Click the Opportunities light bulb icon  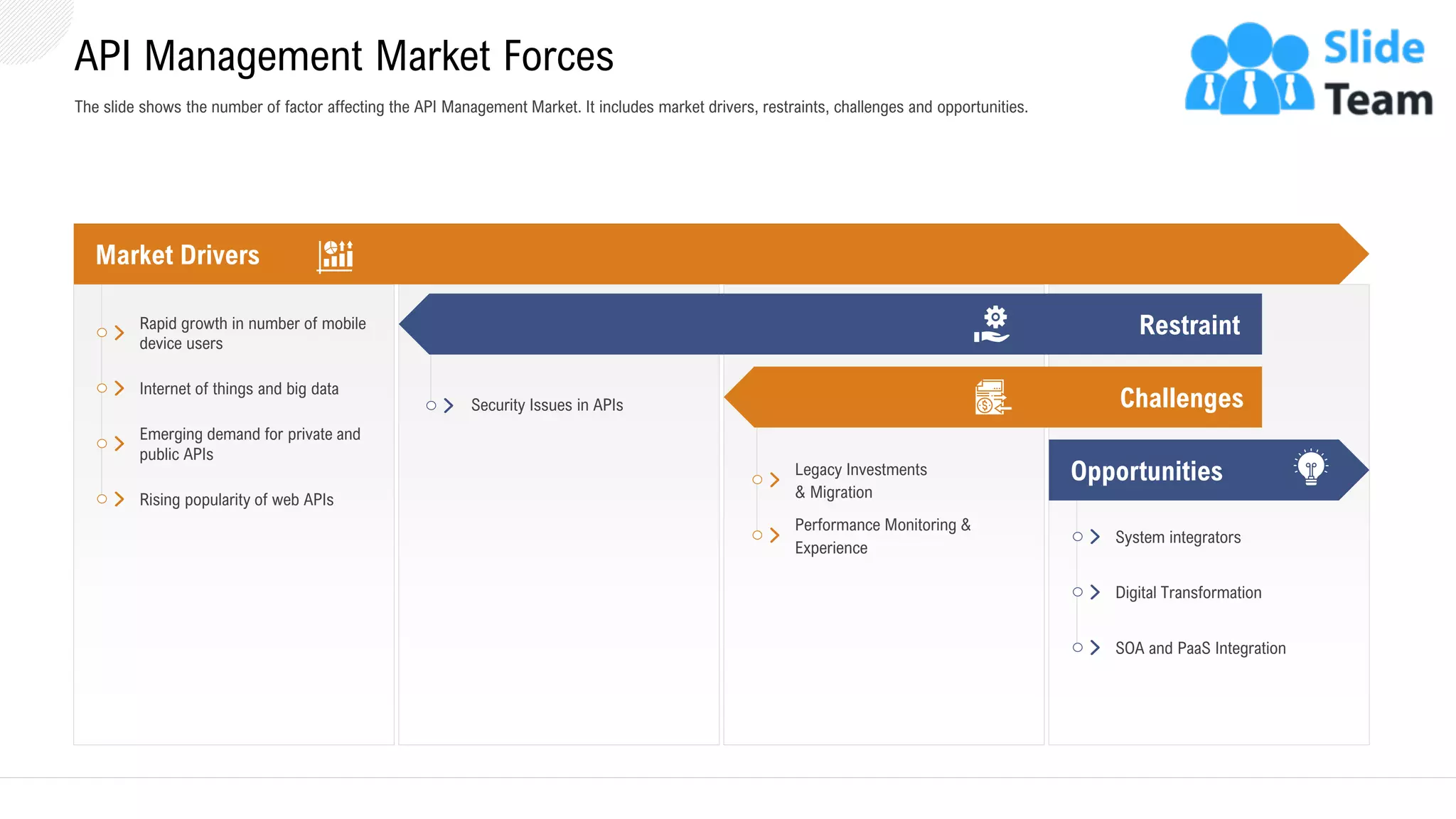pyautogui.click(x=1311, y=468)
